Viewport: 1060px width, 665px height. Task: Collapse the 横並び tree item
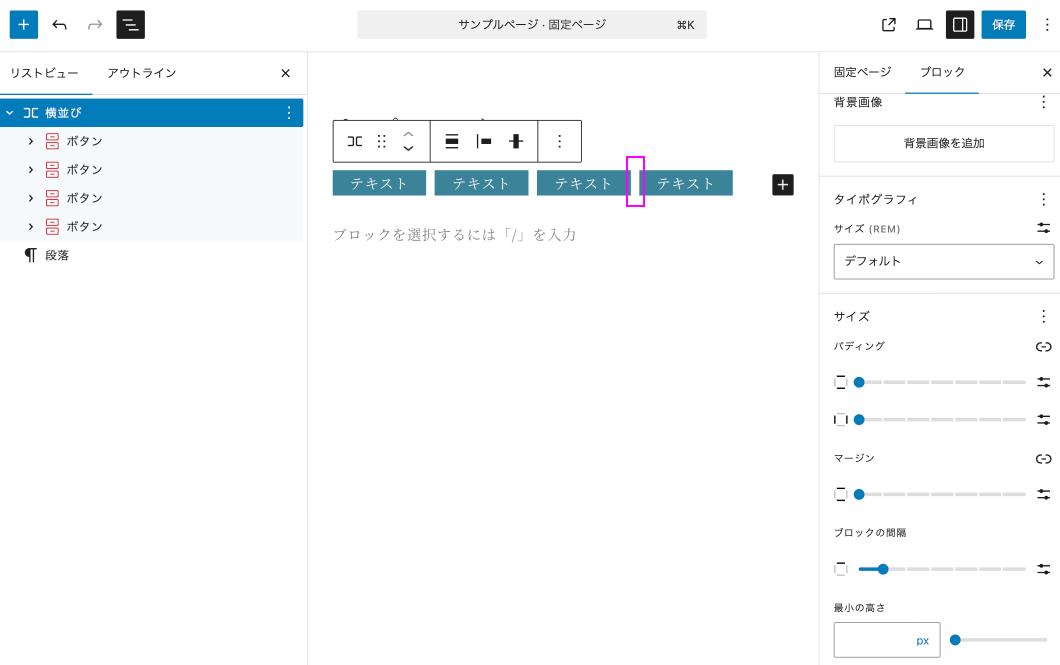(10, 113)
